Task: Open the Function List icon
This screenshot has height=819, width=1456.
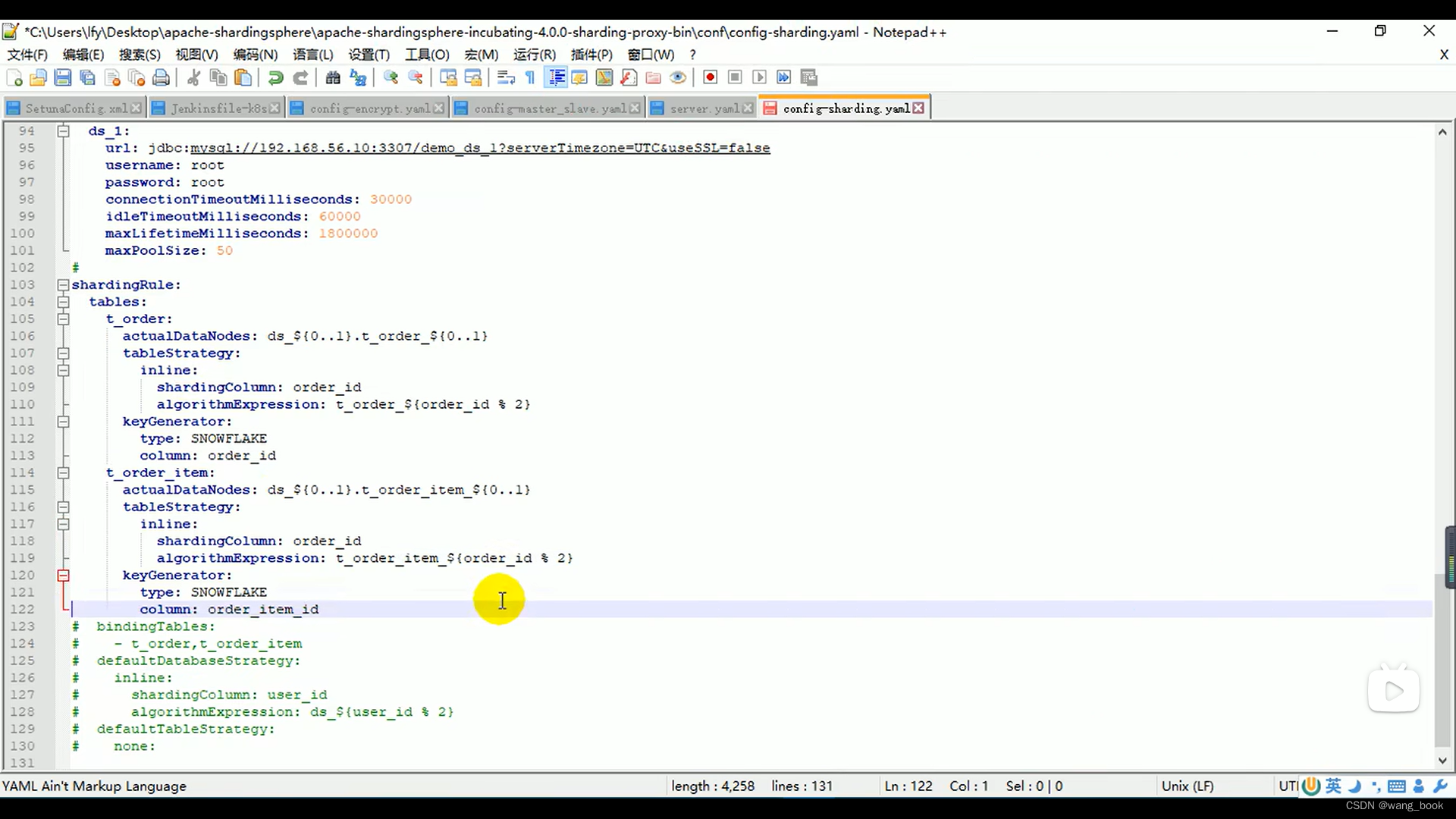Action: [x=629, y=77]
